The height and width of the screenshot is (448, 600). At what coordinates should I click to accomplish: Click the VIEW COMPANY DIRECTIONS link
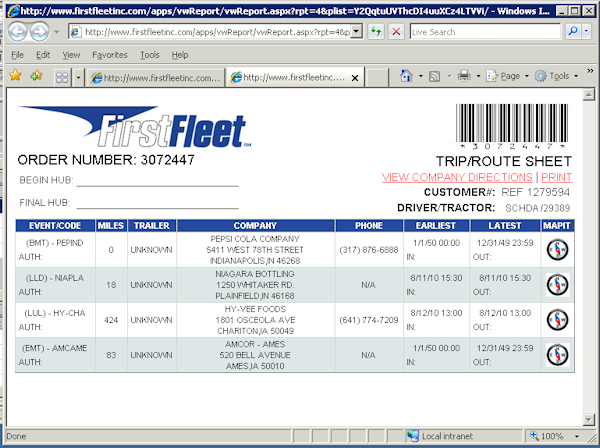point(457,177)
